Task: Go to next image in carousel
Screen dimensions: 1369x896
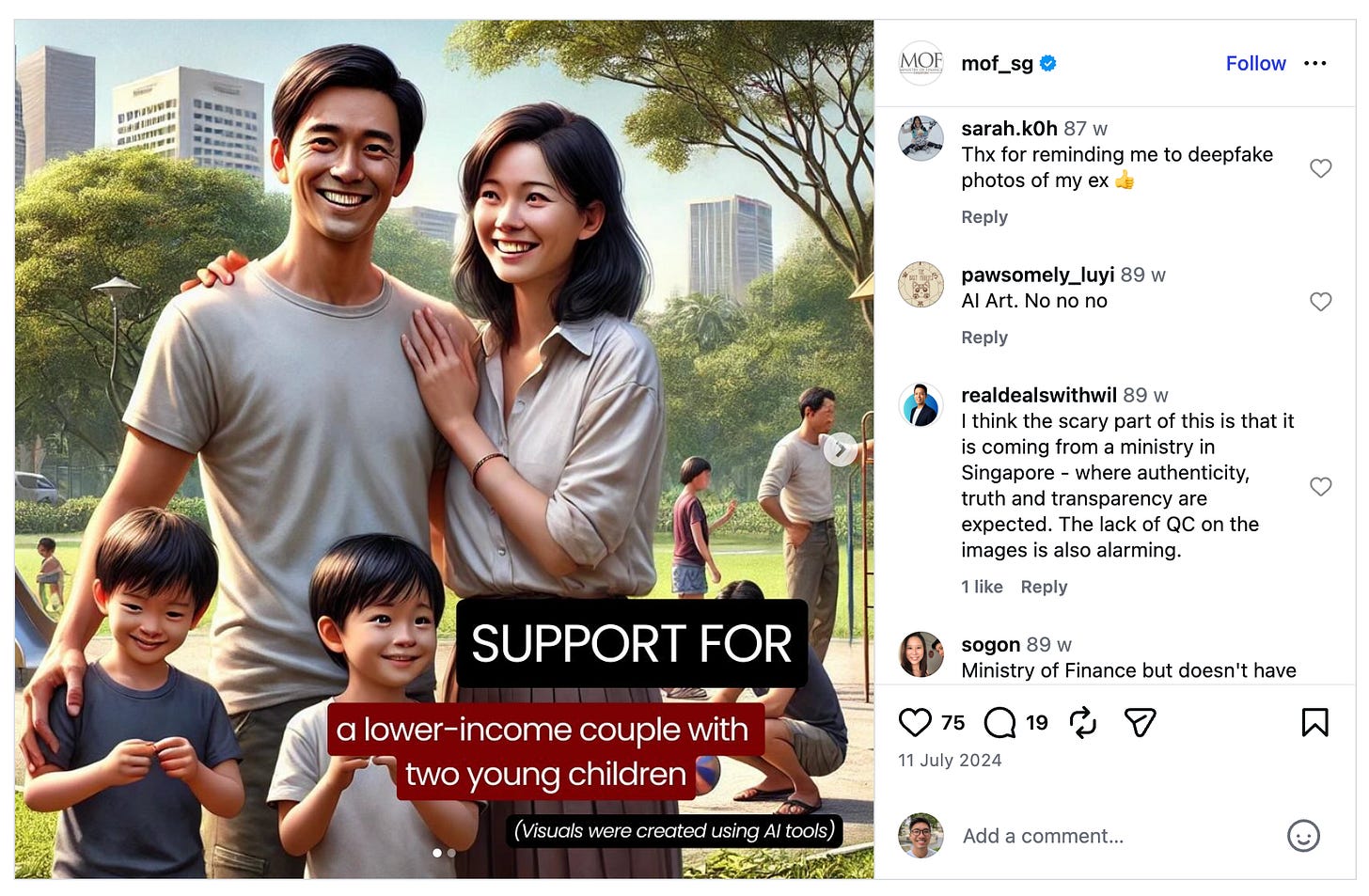Action: point(841,449)
